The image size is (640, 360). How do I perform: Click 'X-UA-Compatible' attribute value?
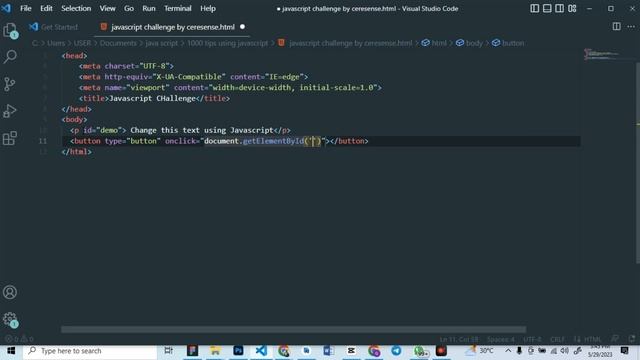[x=189, y=77]
